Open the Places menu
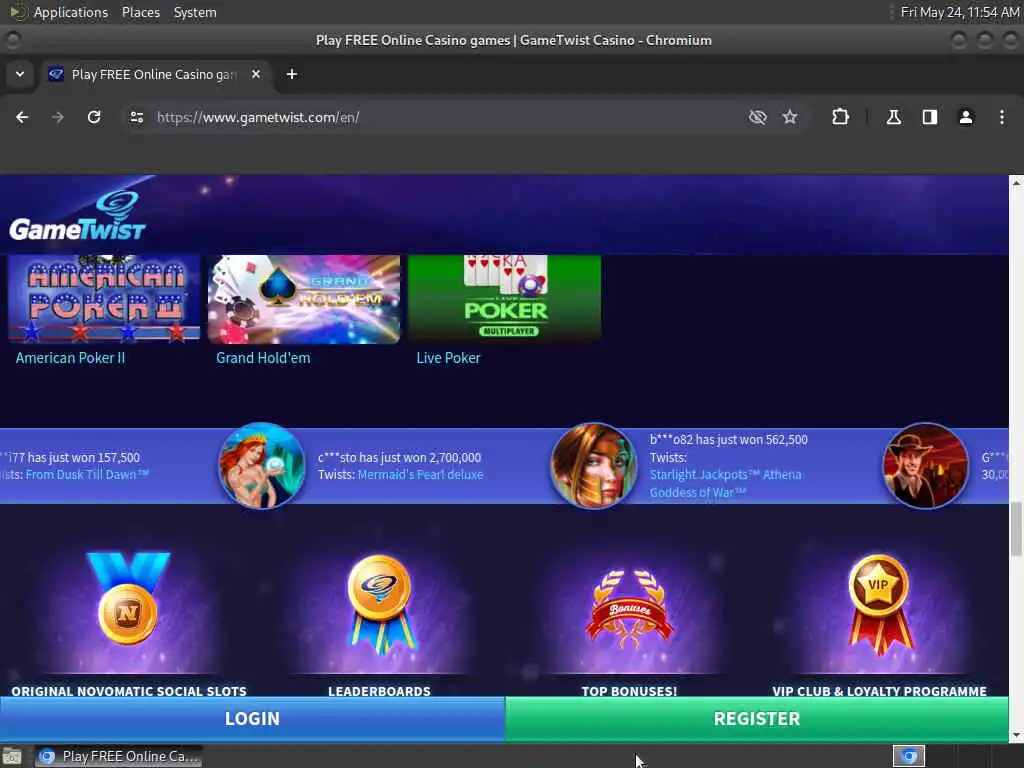This screenshot has width=1024, height=768. 140,12
